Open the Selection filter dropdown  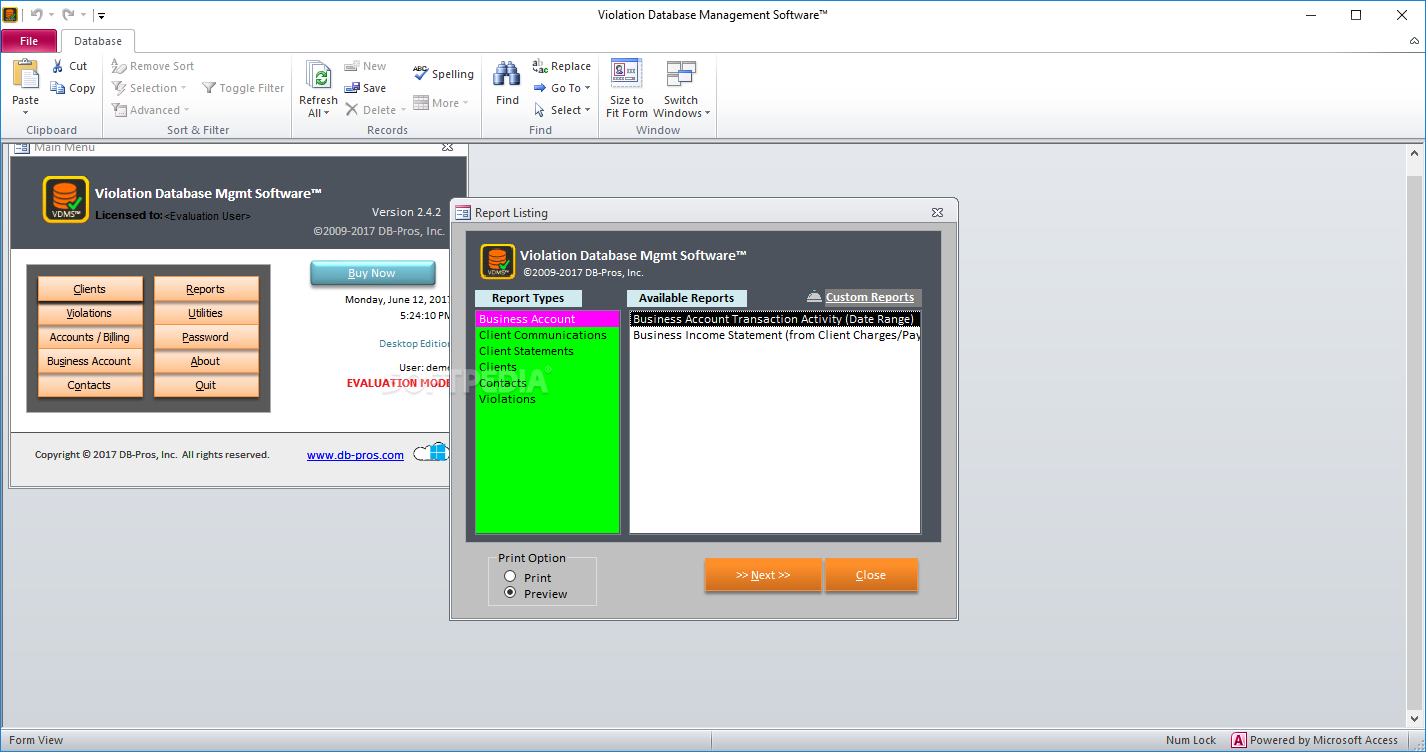pos(184,88)
